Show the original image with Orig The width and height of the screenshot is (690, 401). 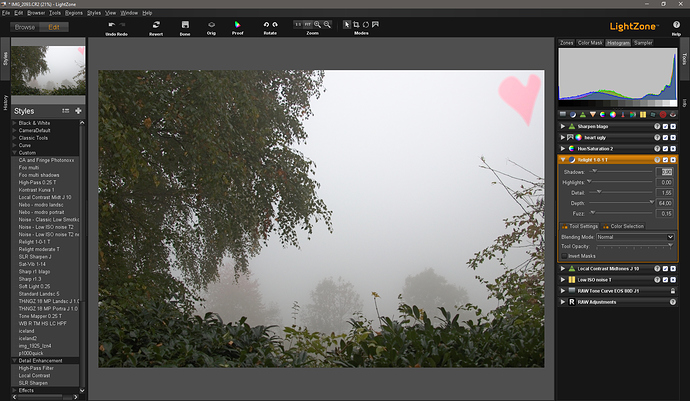[211, 25]
